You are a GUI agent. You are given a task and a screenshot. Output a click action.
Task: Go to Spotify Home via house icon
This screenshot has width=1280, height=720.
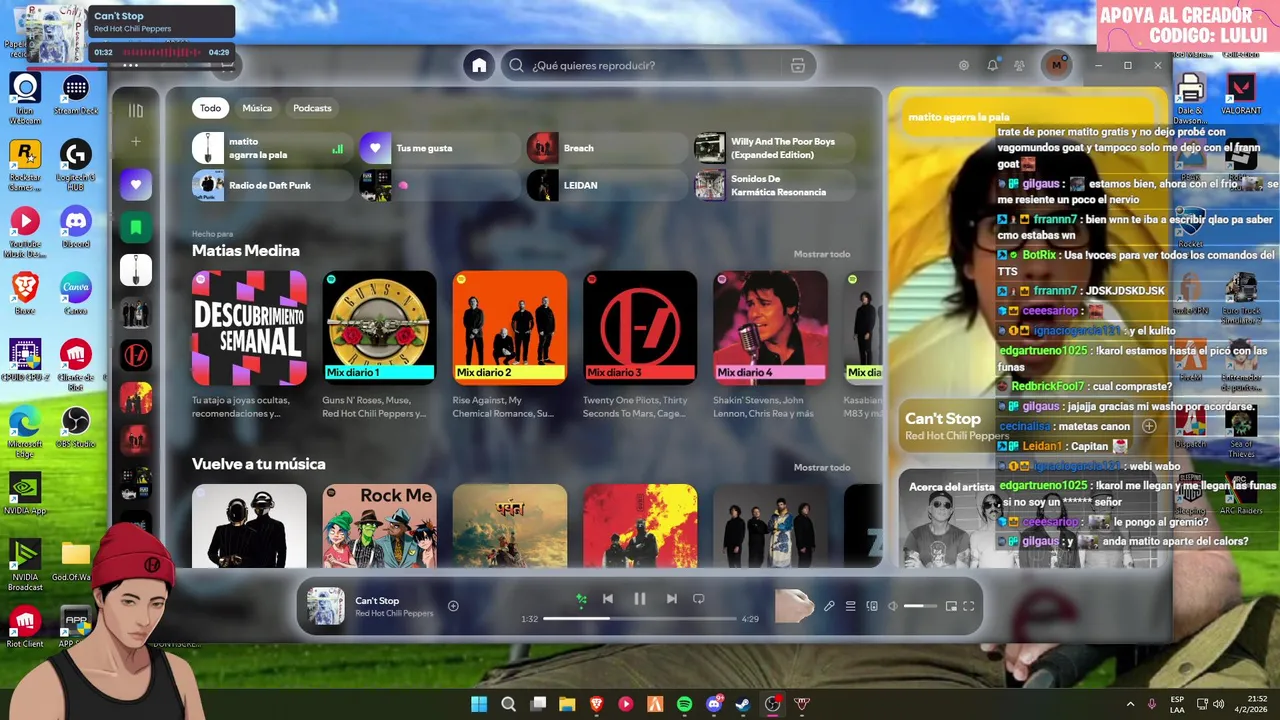coord(479,65)
